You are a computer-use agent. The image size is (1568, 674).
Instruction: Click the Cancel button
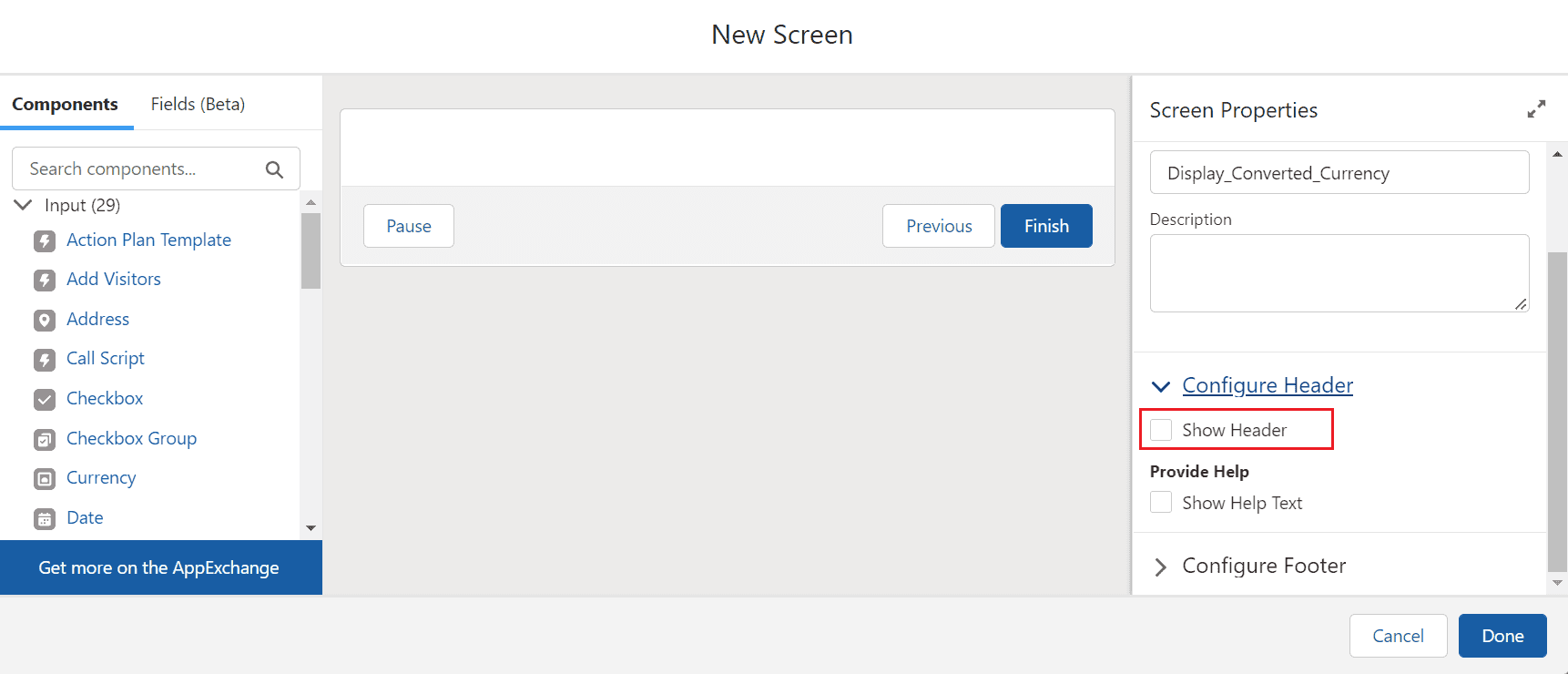[x=1398, y=636]
